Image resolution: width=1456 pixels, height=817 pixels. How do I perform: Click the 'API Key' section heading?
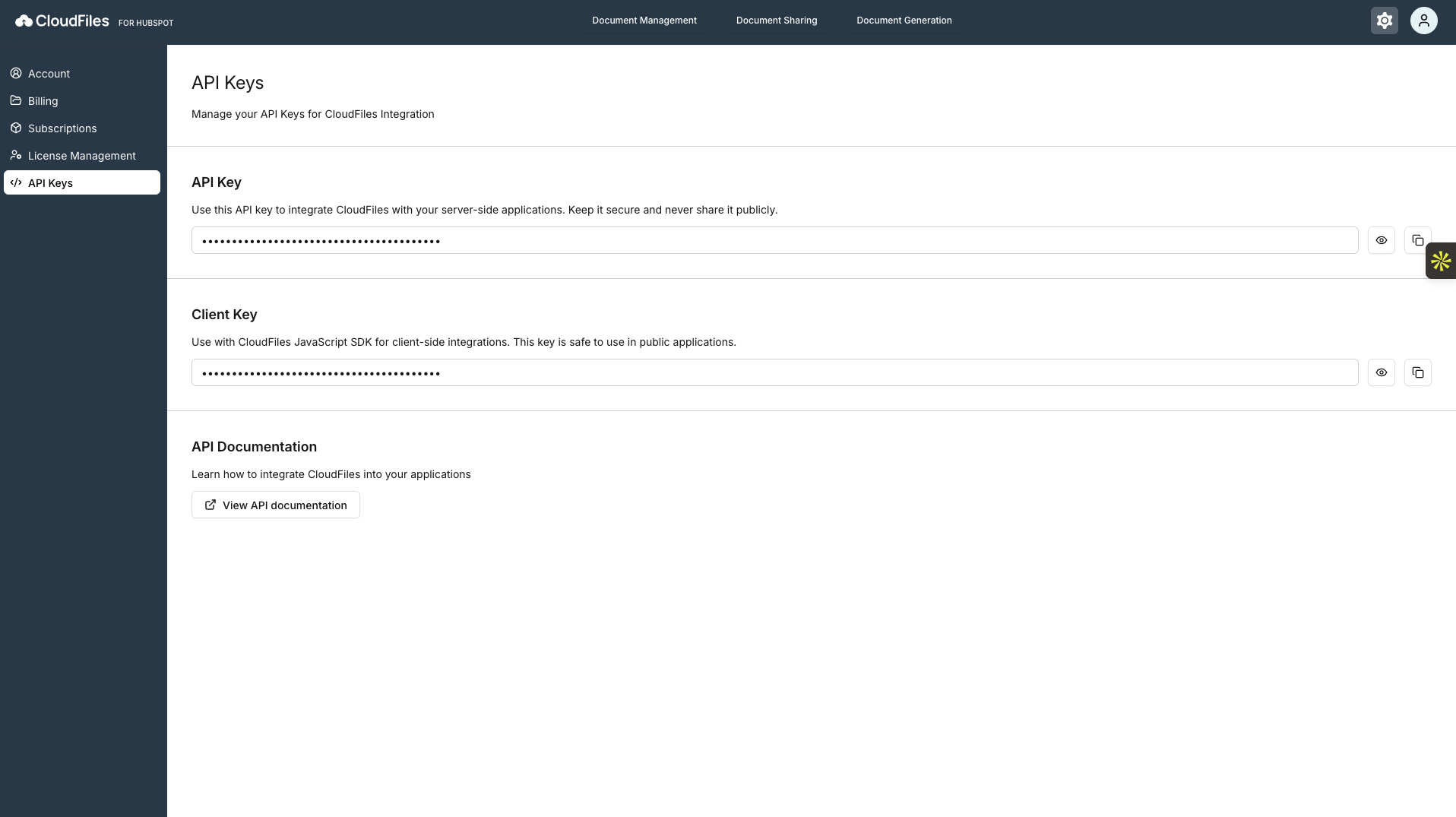point(217,182)
